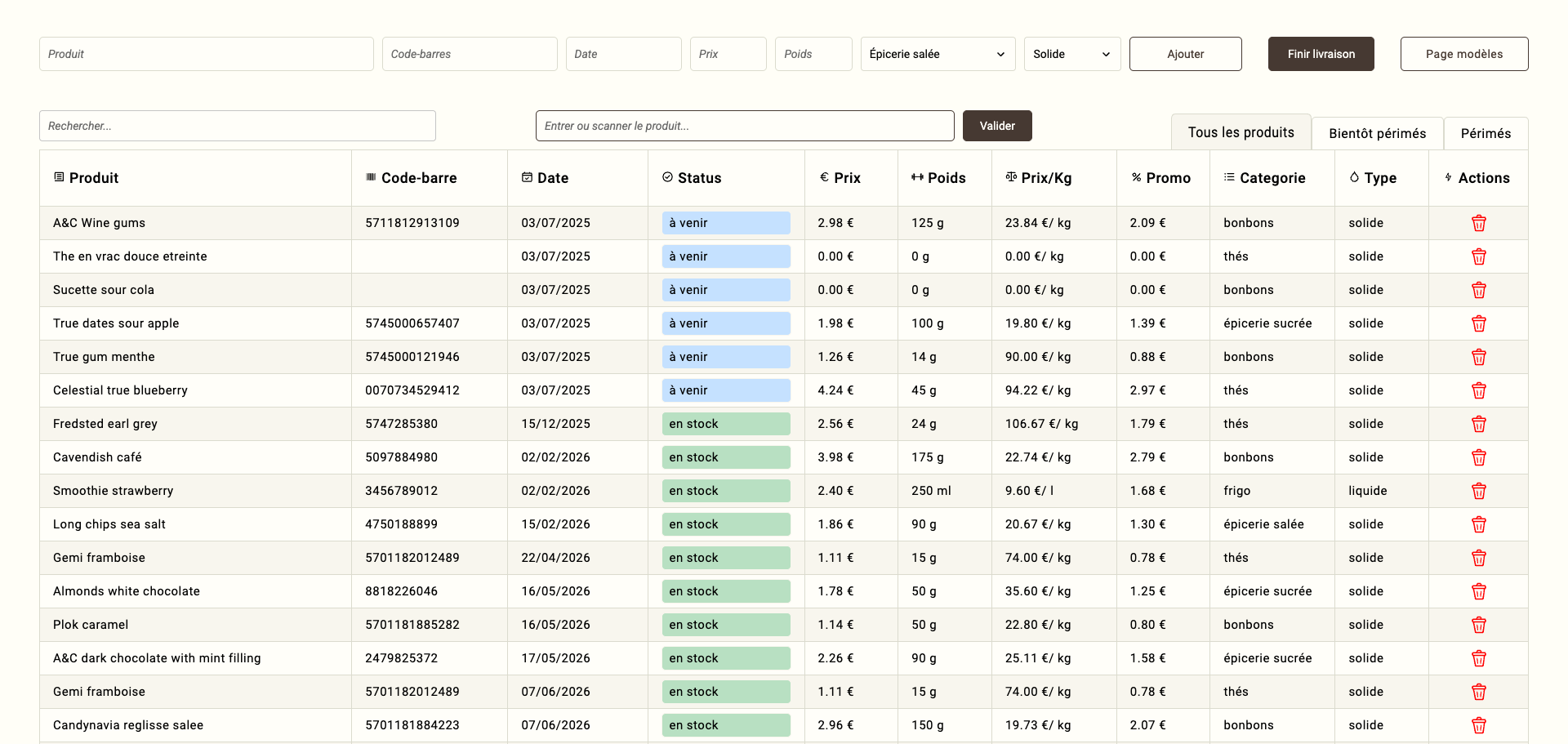Expand the Solide type dropdown
Viewport: 1568px width, 744px height.
coord(1071,54)
